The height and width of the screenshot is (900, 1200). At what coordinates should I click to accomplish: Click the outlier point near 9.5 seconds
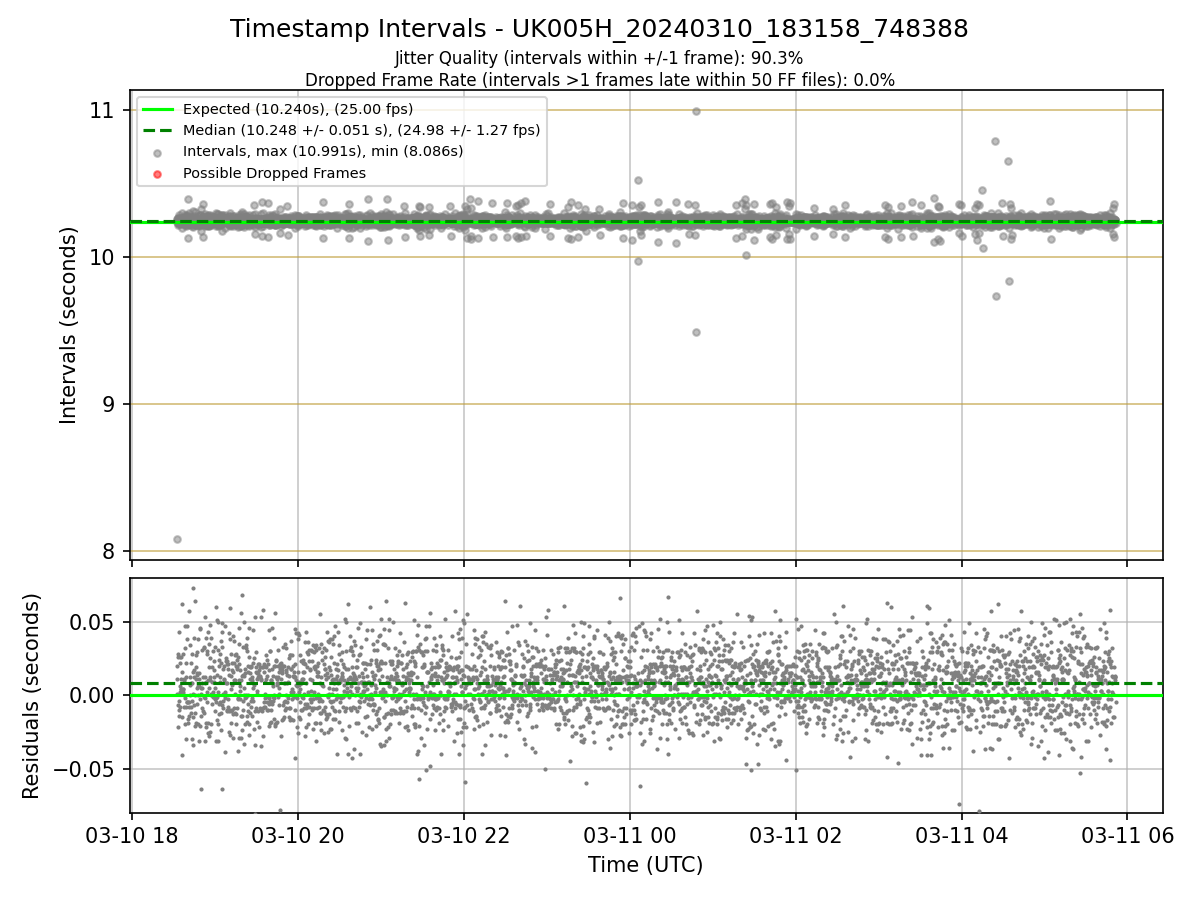point(696,332)
